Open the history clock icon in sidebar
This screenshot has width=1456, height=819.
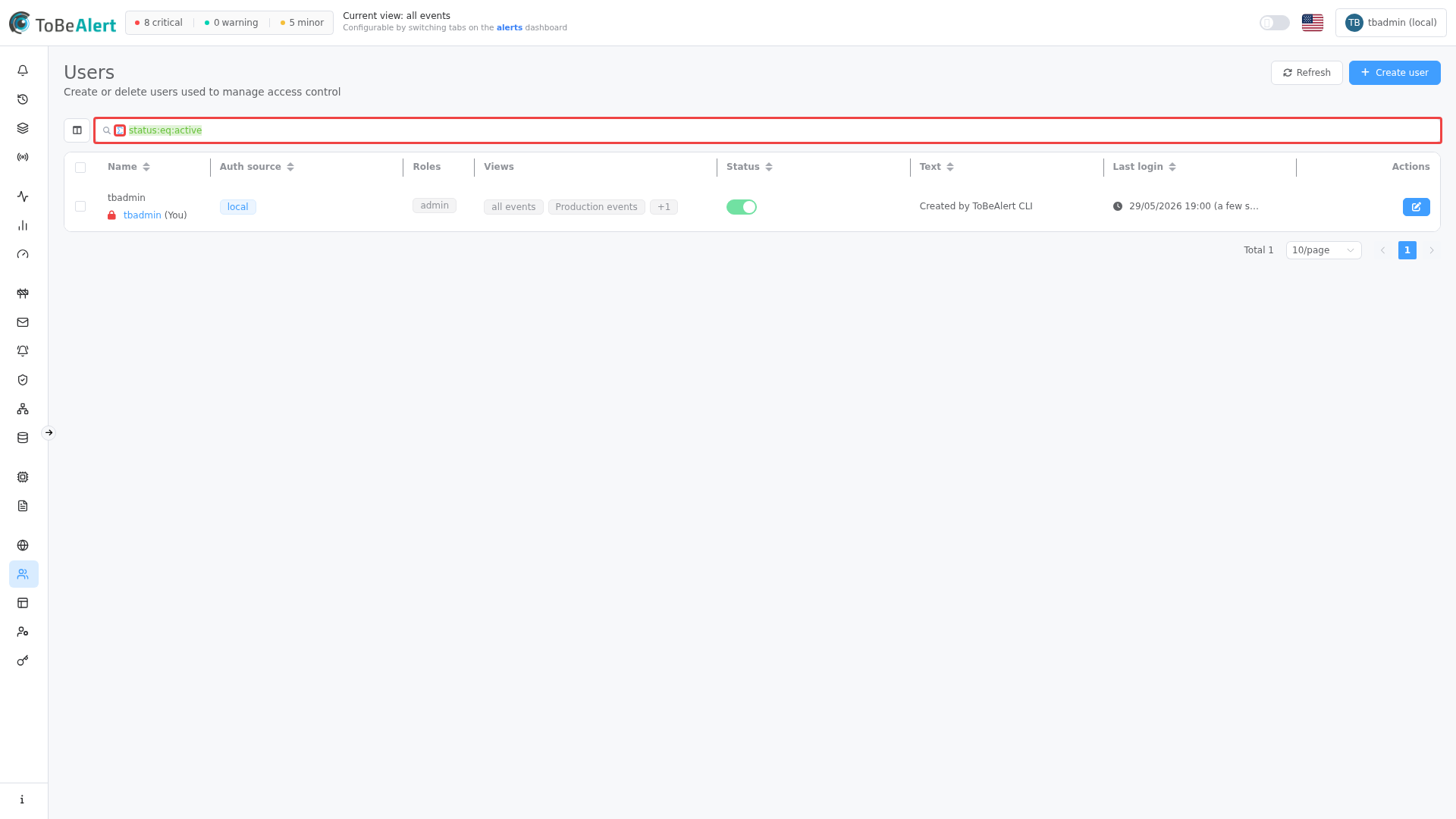[x=23, y=99]
